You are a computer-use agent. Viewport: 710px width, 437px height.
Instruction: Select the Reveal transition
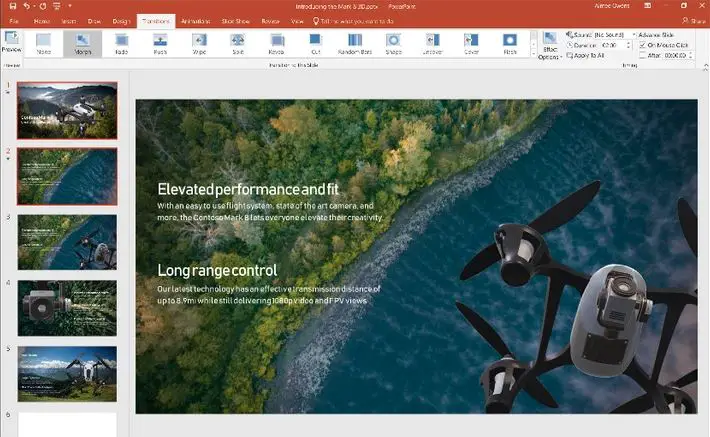[x=277, y=44]
